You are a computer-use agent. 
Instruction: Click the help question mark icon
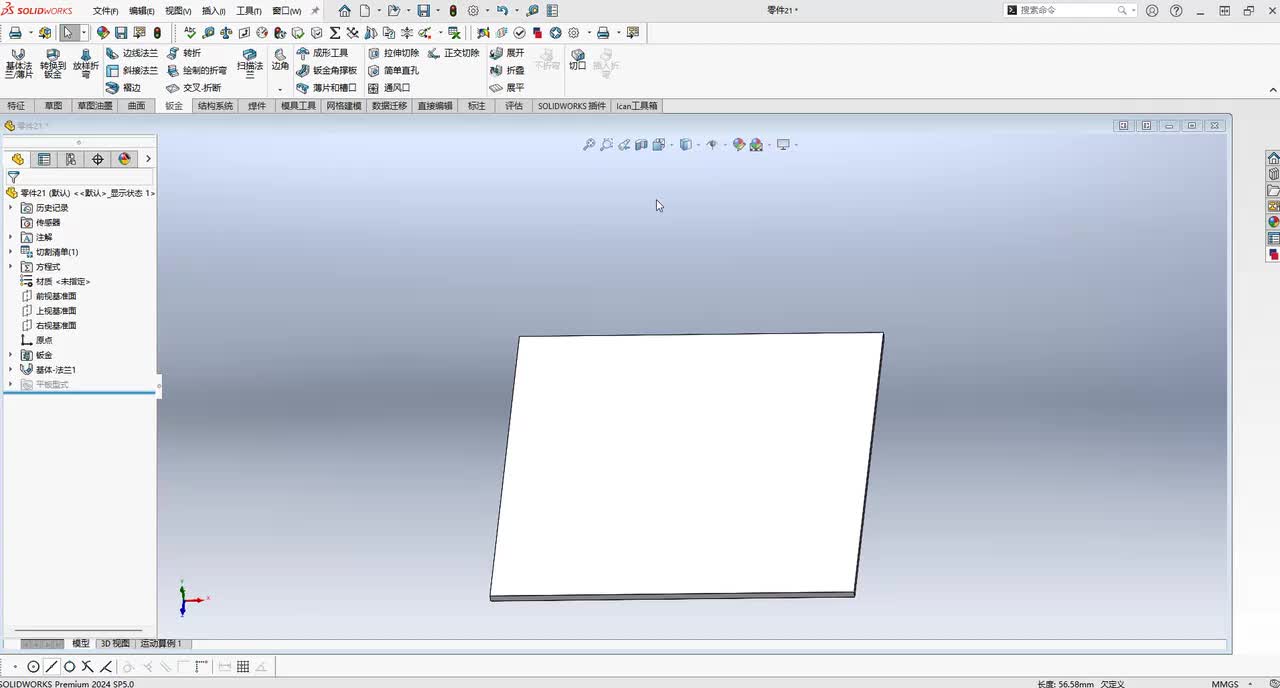[x=1175, y=11]
